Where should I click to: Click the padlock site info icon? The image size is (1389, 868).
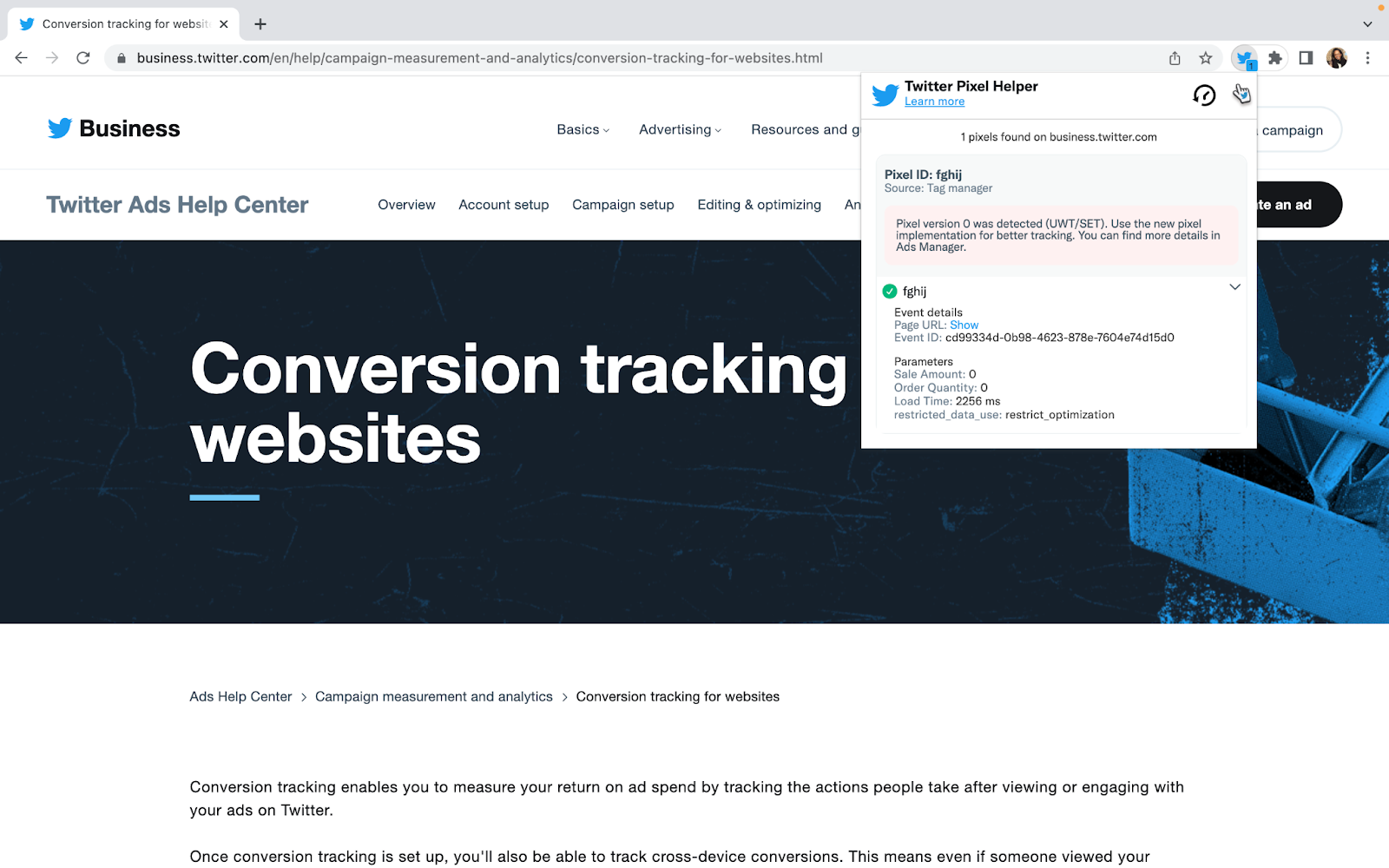[x=122, y=58]
